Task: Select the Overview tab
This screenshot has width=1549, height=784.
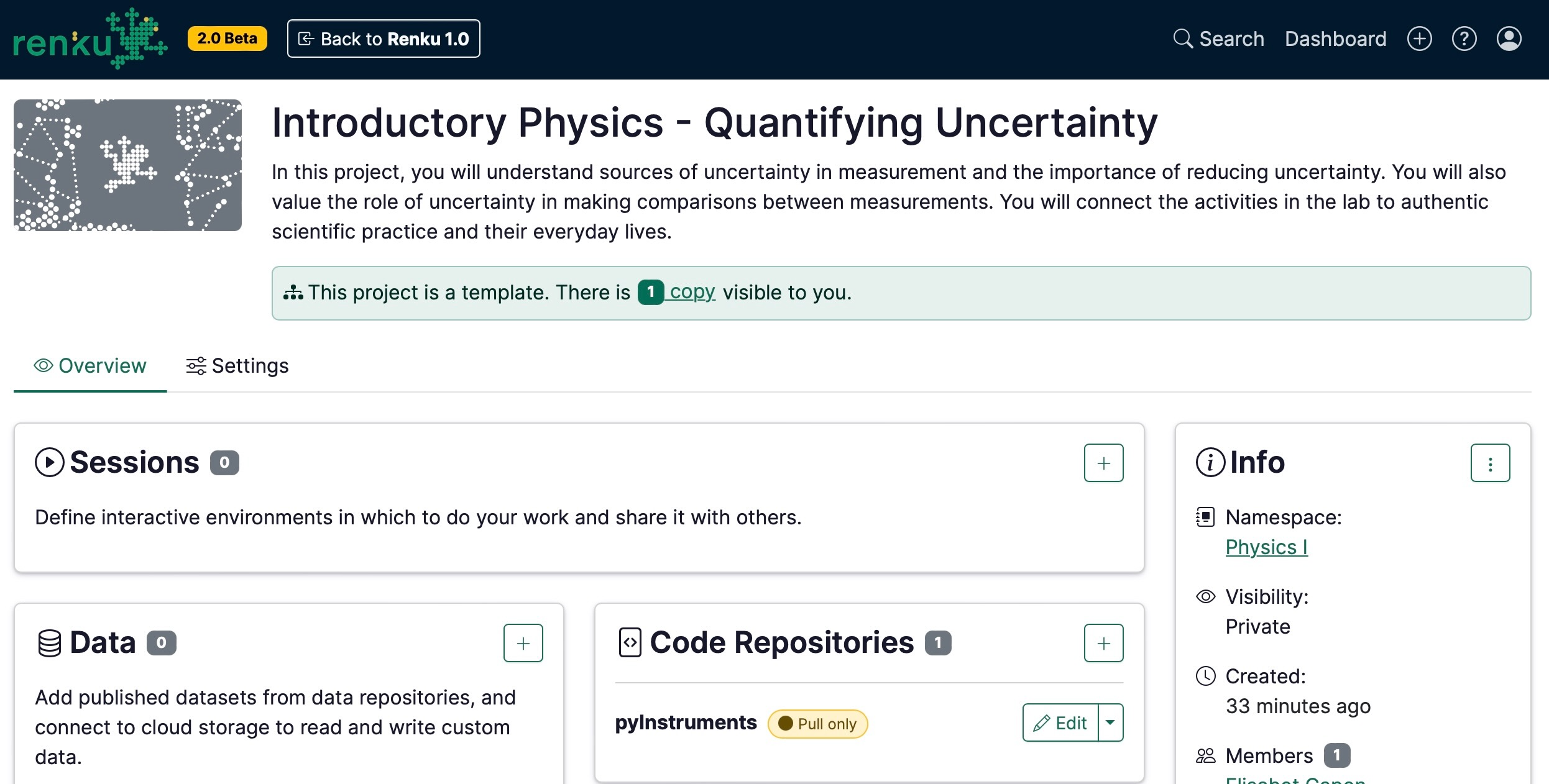Action: click(x=90, y=366)
